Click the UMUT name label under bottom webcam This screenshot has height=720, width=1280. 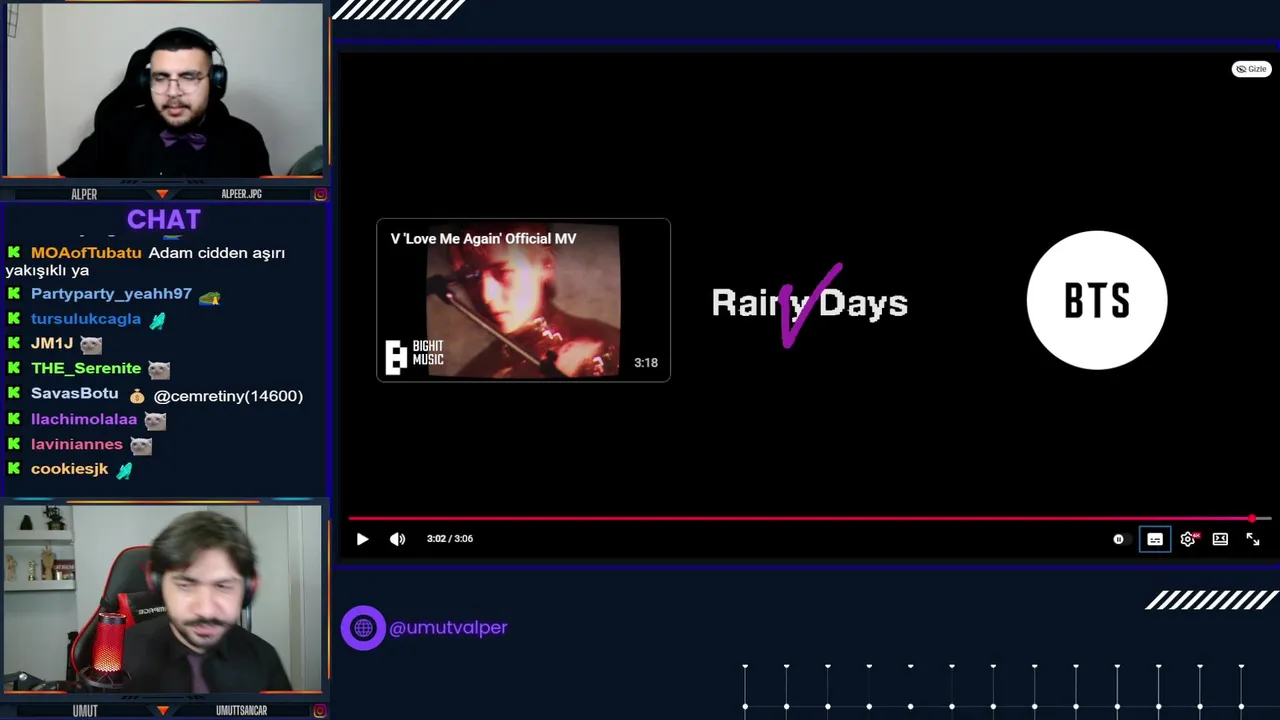85,711
